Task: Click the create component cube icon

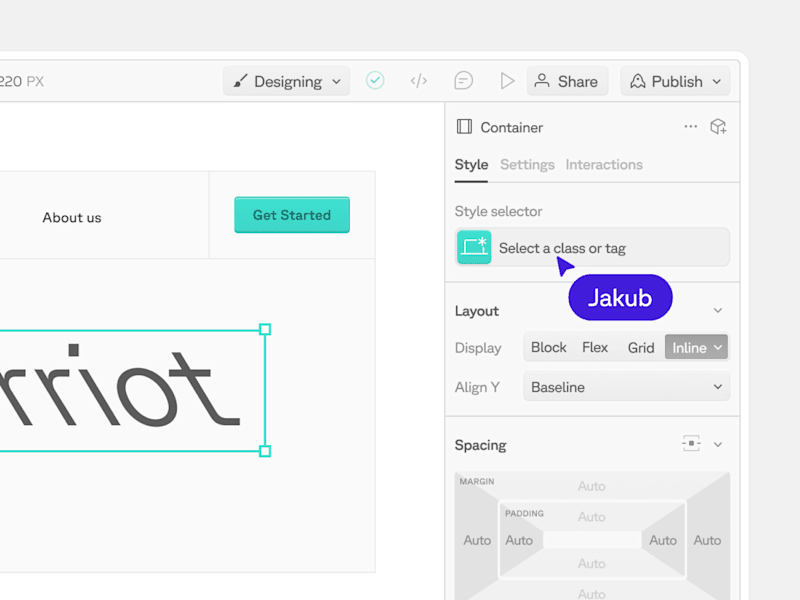Action: [718, 127]
